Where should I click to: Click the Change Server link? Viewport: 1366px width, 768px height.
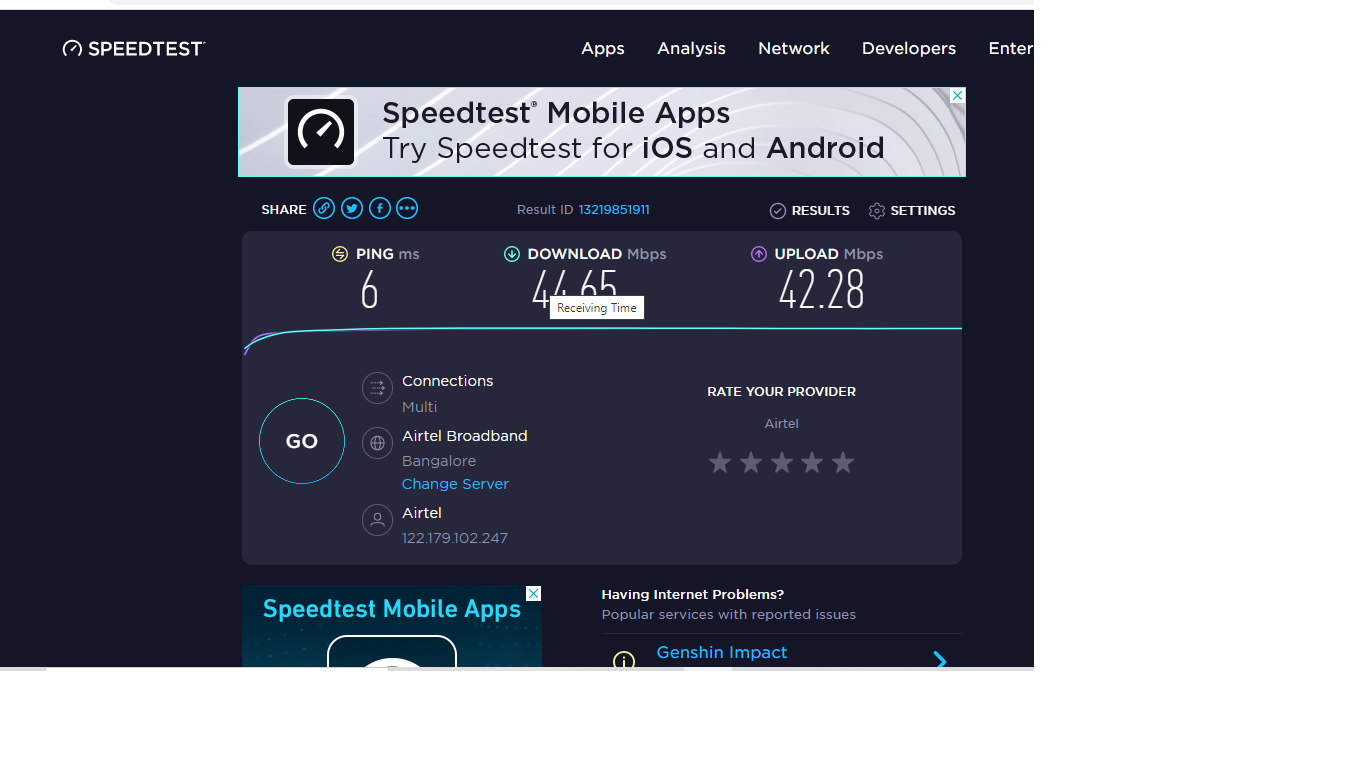[x=455, y=483]
